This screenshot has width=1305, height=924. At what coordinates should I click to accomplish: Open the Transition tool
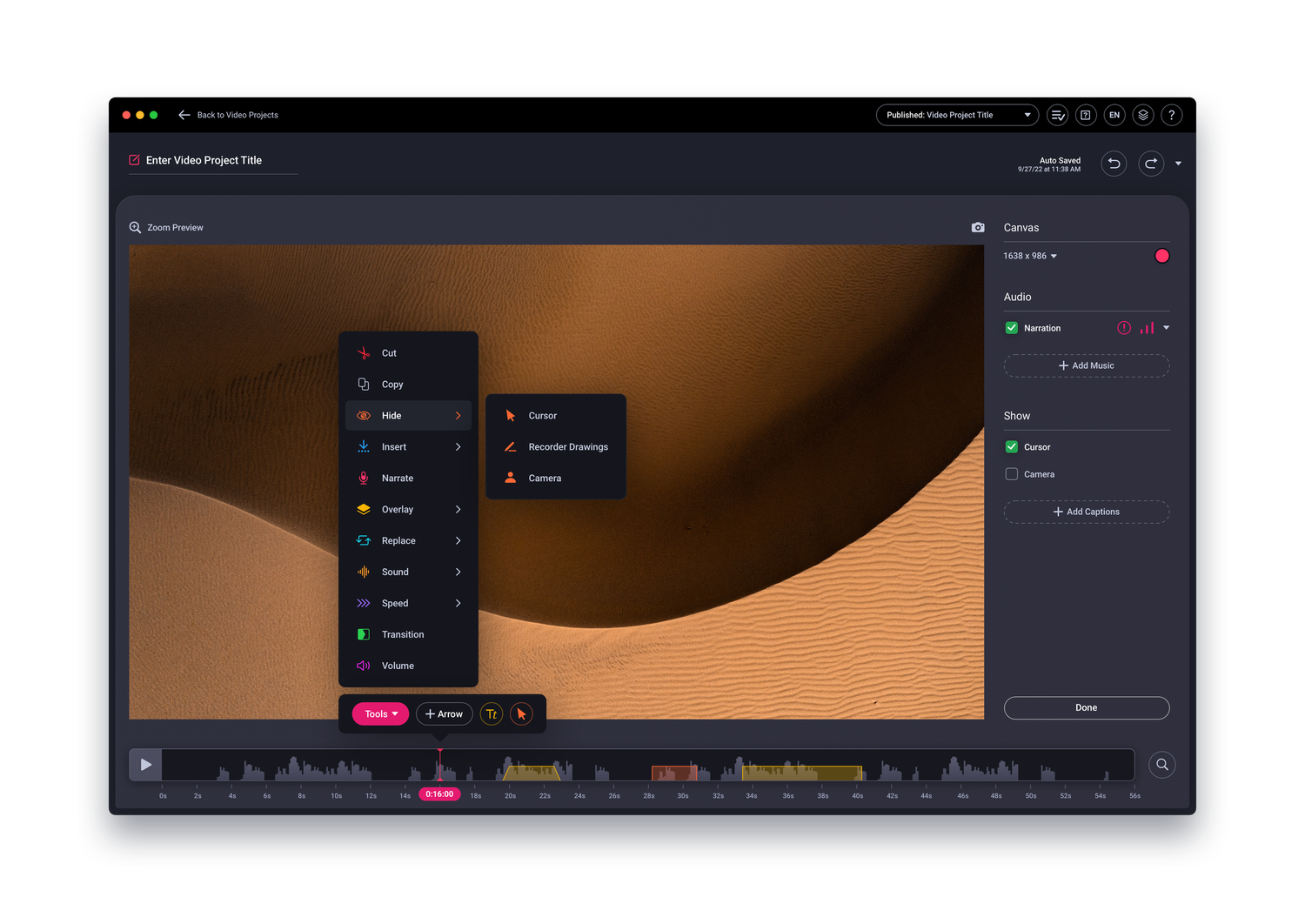[403, 633]
